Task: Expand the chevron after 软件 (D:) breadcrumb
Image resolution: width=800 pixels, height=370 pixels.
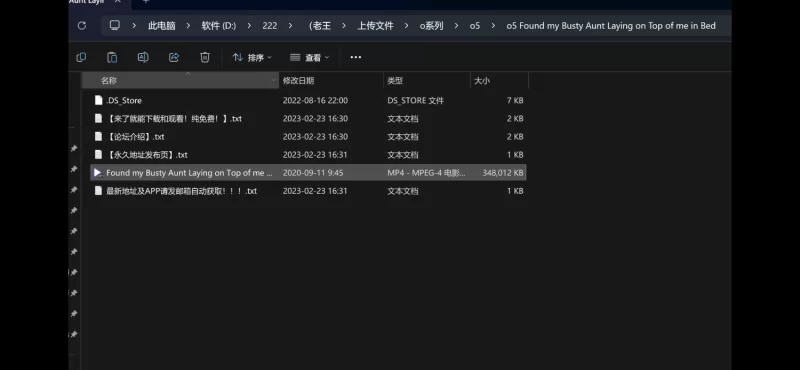Action: (249, 26)
